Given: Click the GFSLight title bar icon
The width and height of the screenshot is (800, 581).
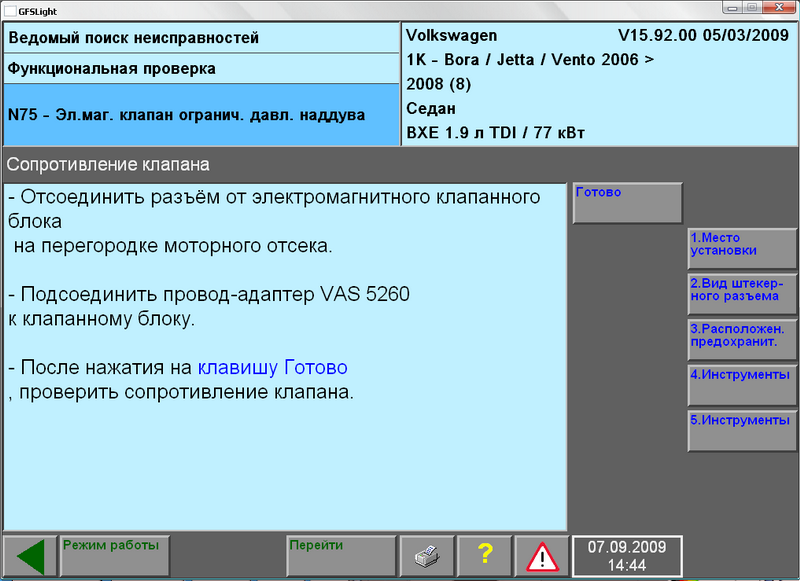Looking at the screenshot, I should pyautogui.click(x=10, y=11).
